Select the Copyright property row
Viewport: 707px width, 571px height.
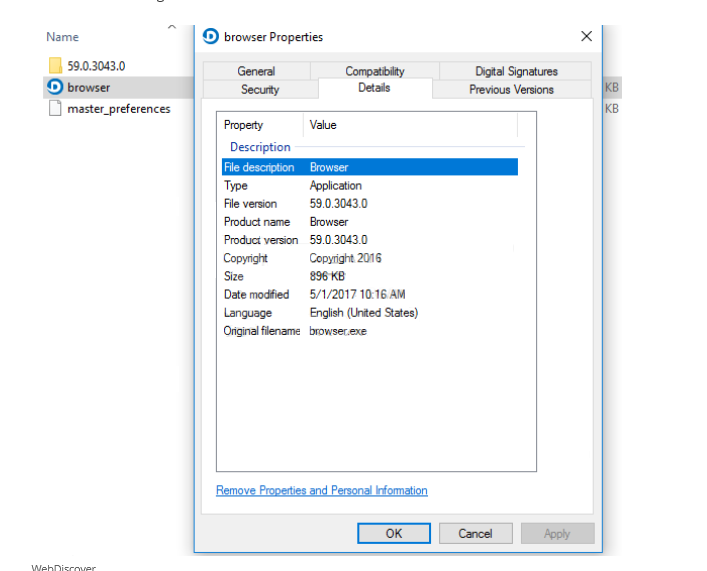[x=370, y=258]
